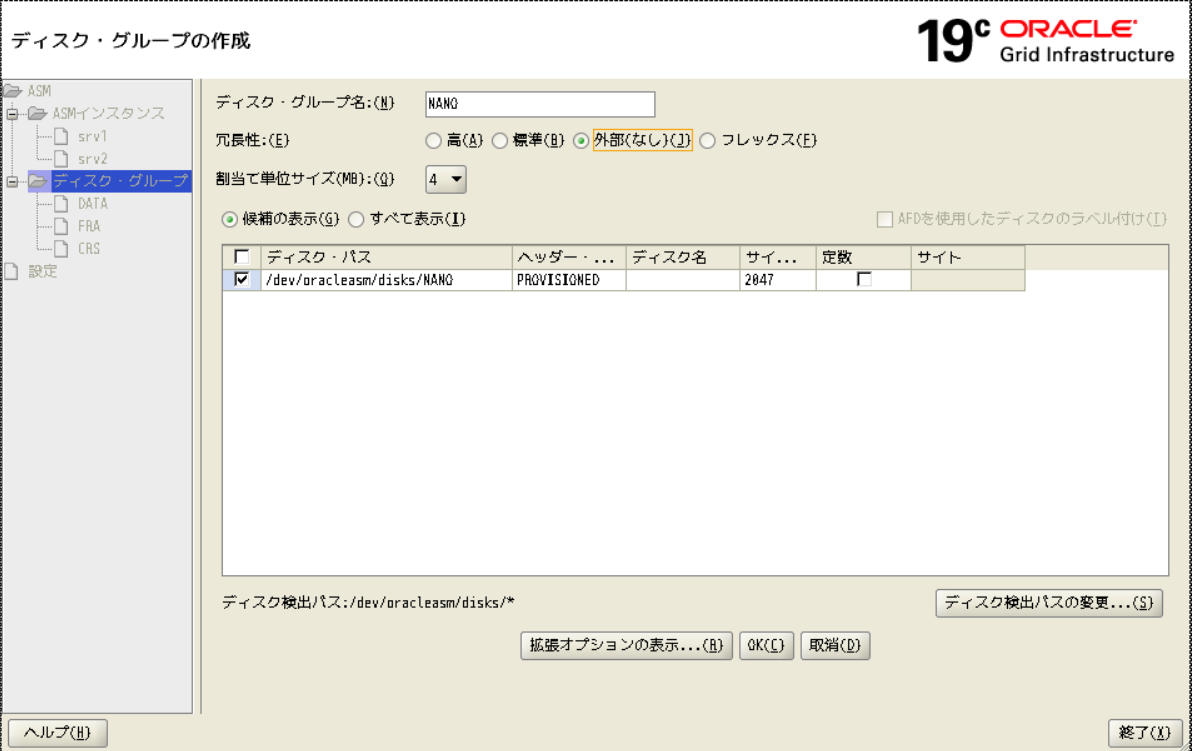This screenshot has height=751, width=1192.
Task: Open the CRS disk group entry
Action: (x=89, y=249)
